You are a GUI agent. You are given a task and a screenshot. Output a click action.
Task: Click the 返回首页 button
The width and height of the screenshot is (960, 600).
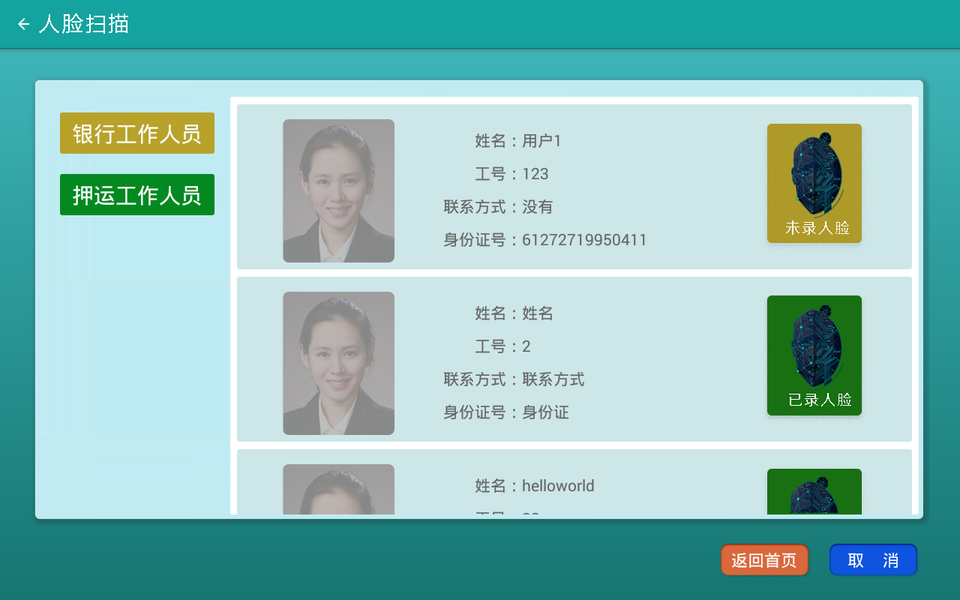(x=764, y=560)
